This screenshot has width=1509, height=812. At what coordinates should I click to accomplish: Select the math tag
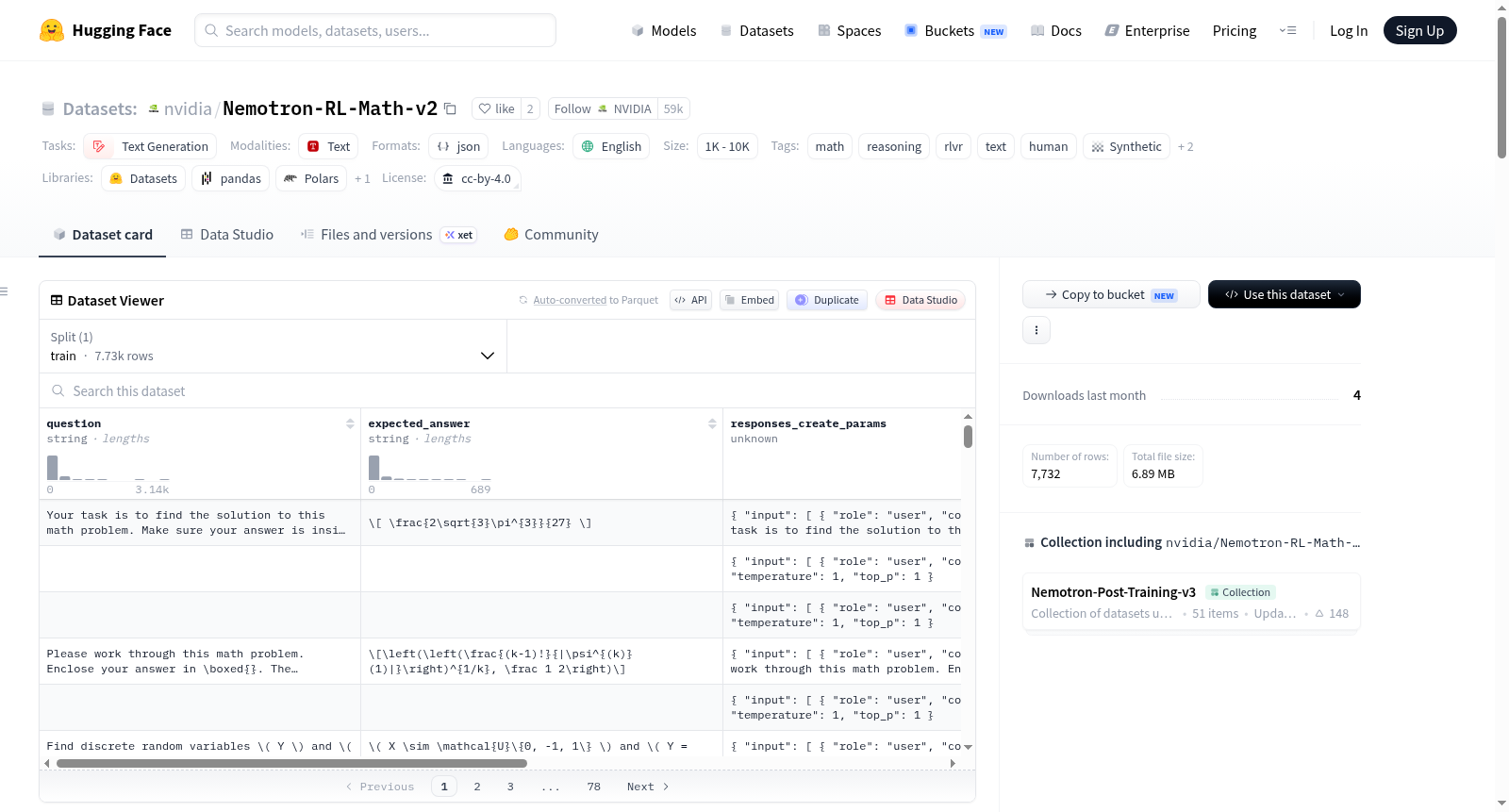pyautogui.click(x=830, y=146)
